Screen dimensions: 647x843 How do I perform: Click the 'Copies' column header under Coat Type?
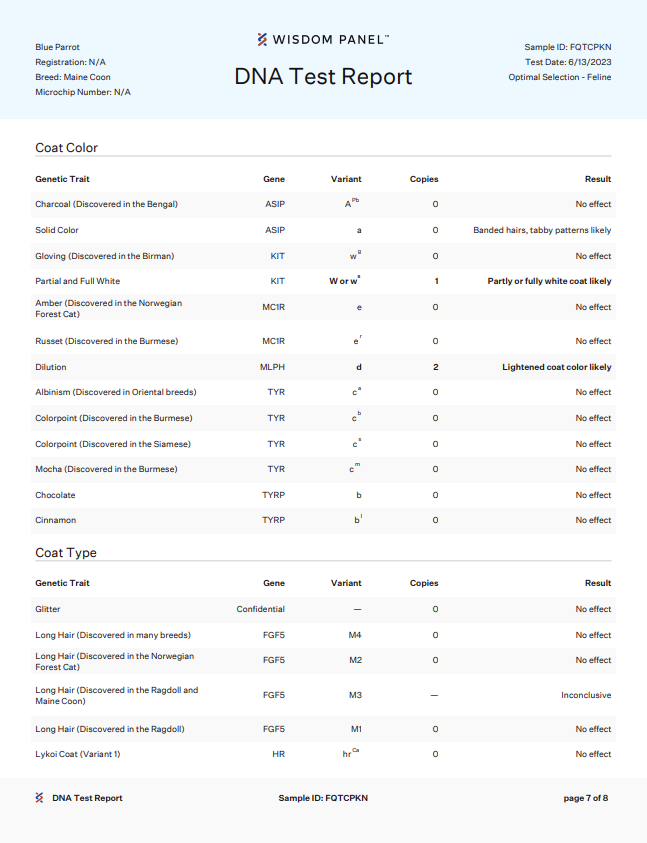coord(424,583)
